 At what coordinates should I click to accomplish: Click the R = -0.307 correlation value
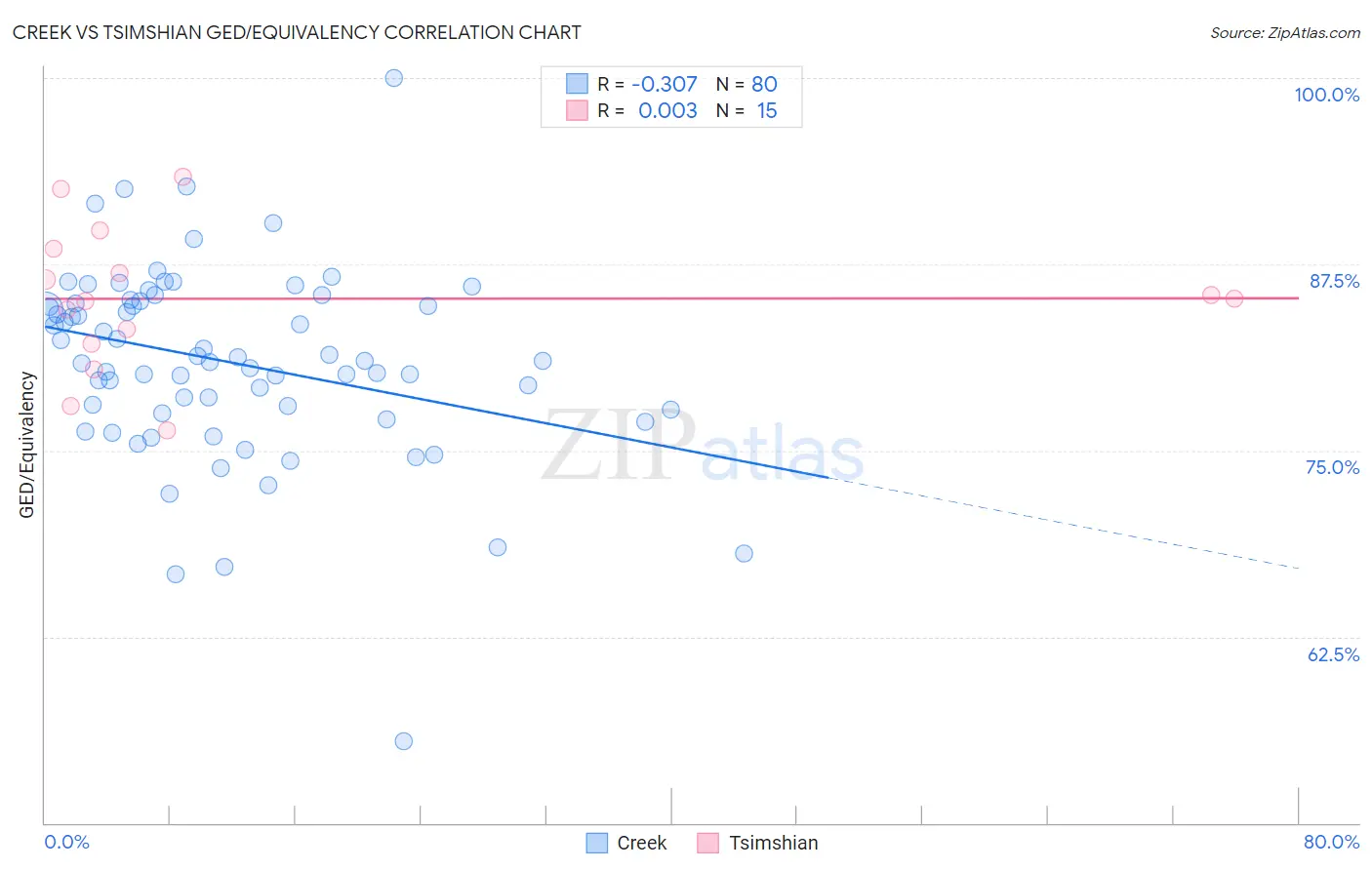tap(648, 84)
